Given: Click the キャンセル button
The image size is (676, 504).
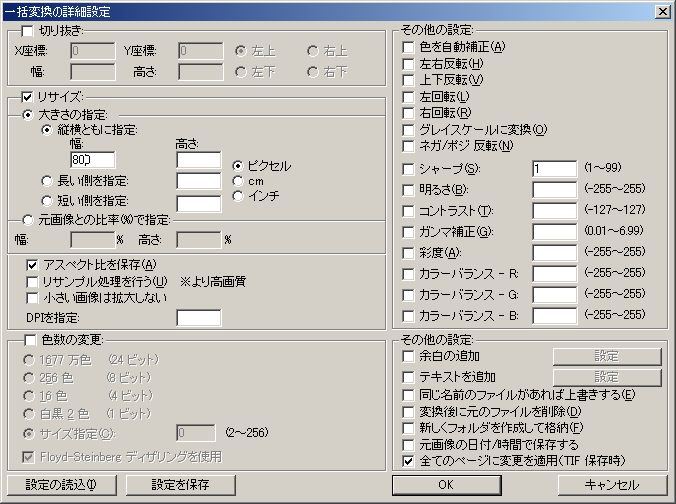Looking at the screenshot, I should click(612, 485).
